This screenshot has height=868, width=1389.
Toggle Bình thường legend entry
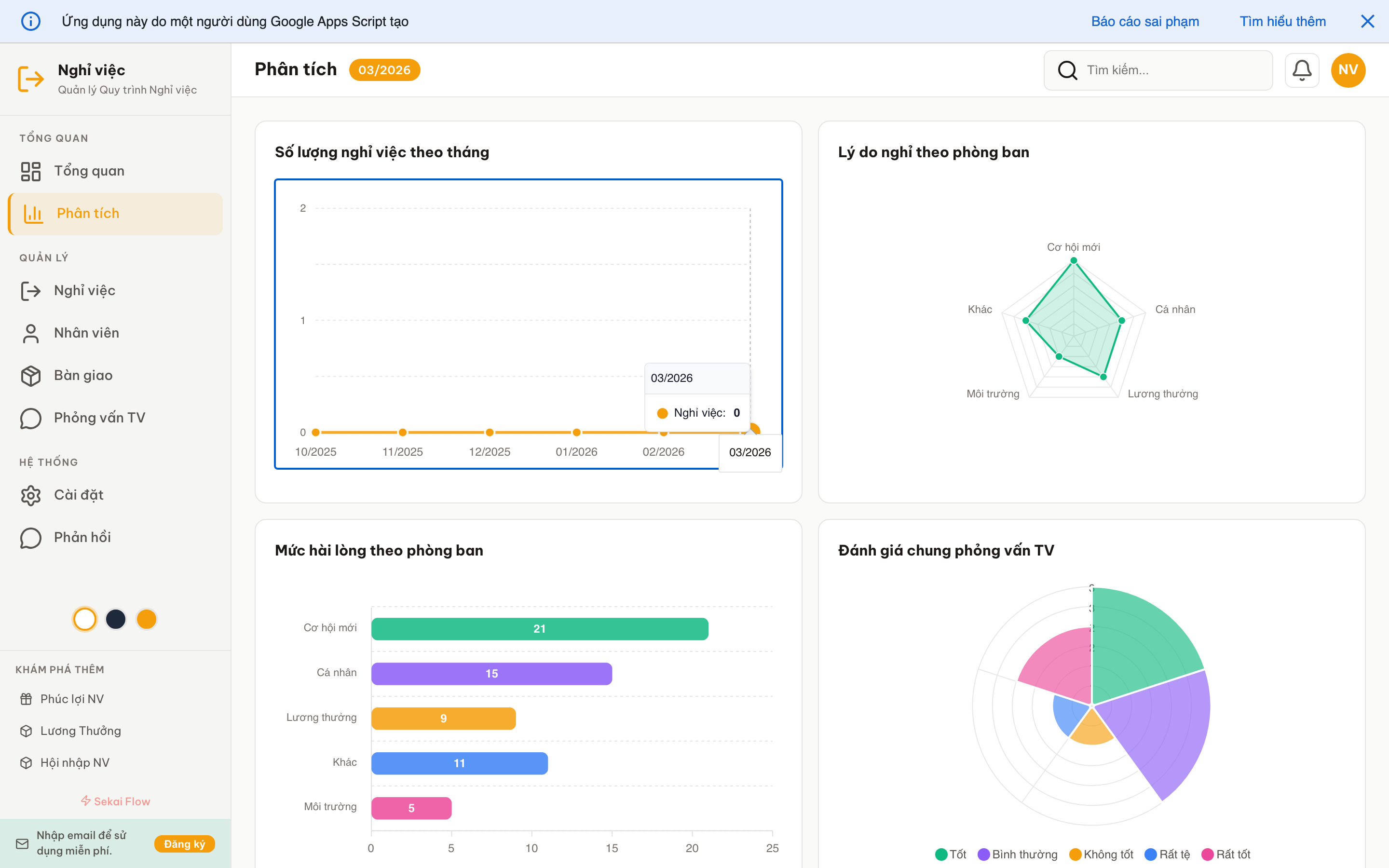pos(1018,854)
